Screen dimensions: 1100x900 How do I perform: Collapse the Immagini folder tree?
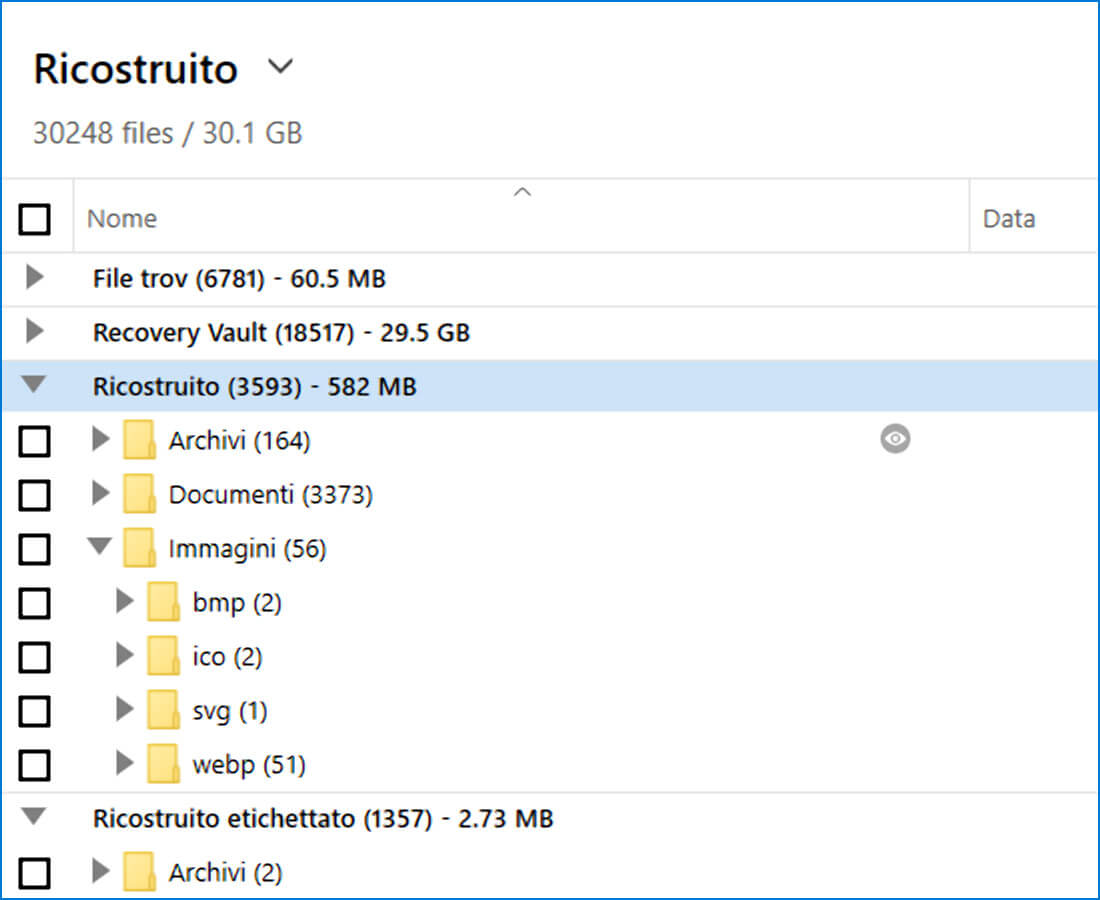click(97, 548)
